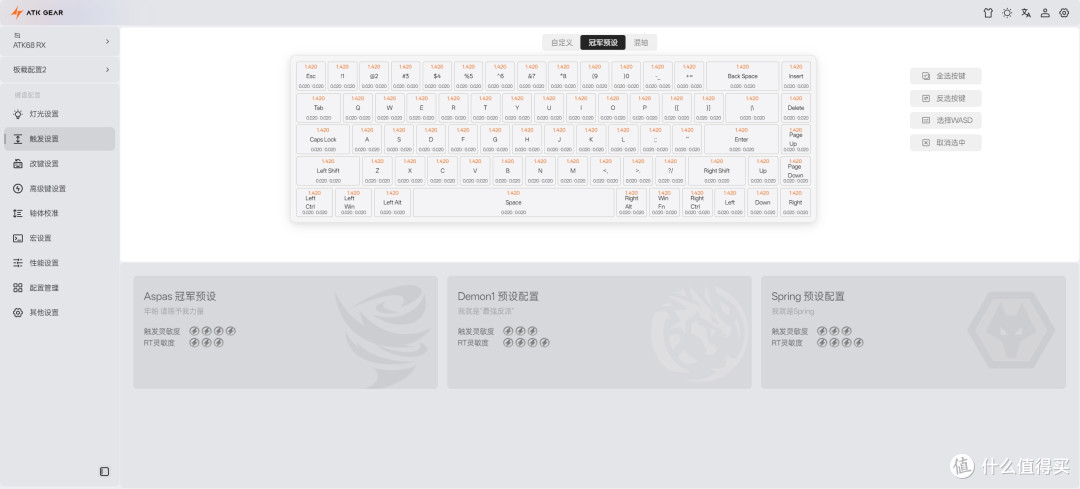The image size is (1080, 489).
Task: Select the Delete key
Action: point(796,107)
